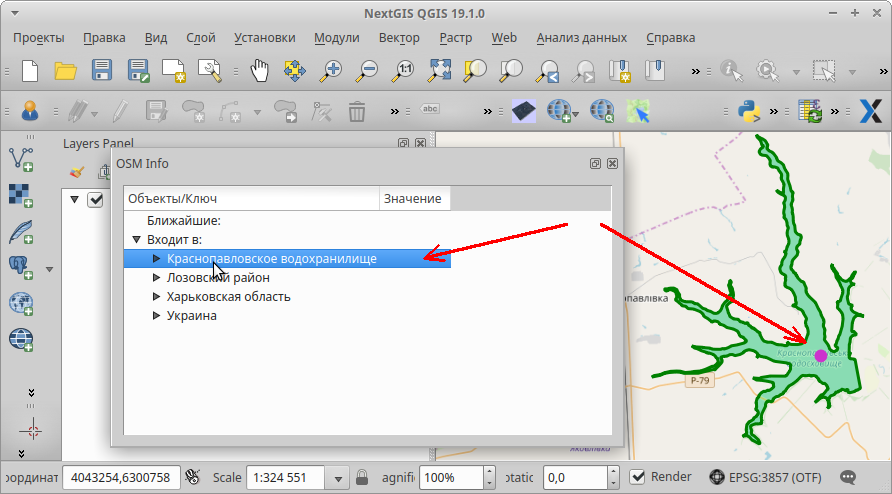Click the Zoom Full extent icon
The width and height of the screenshot is (892, 494).
point(439,71)
